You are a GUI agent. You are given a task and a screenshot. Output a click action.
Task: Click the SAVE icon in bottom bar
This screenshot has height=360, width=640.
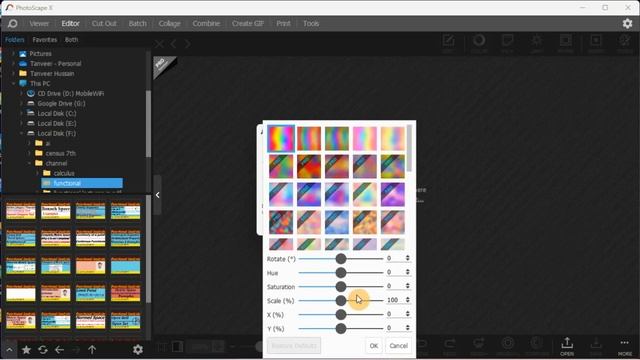(596, 346)
